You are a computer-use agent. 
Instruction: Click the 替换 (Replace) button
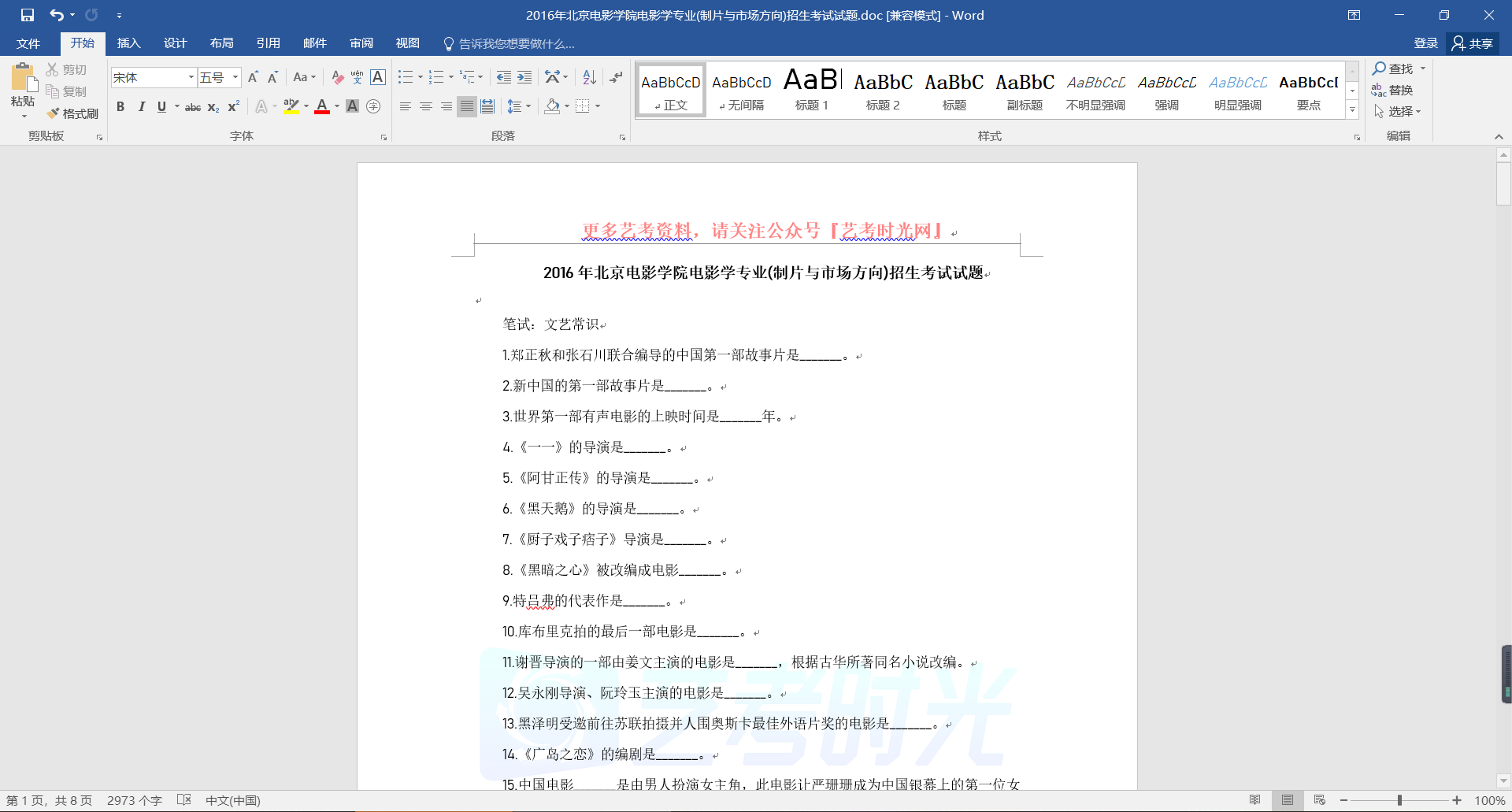point(1392,90)
